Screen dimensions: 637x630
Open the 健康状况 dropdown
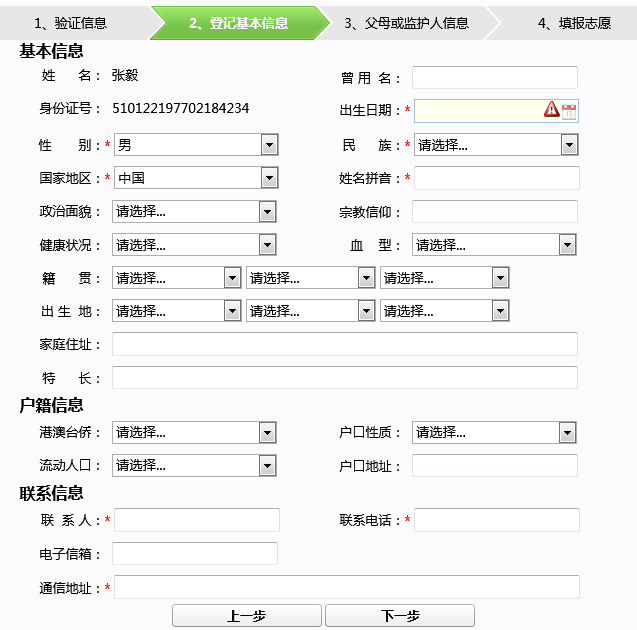tap(194, 245)
